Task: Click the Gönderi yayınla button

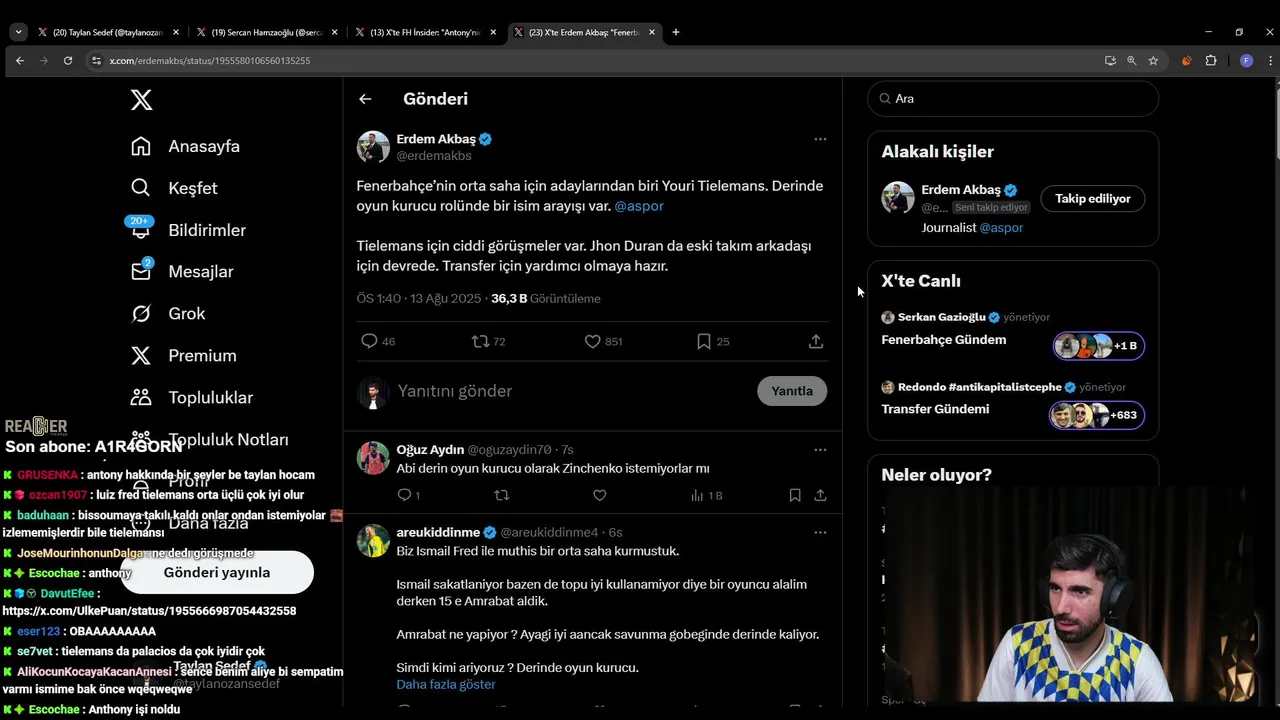Action: tap(217, 572)
